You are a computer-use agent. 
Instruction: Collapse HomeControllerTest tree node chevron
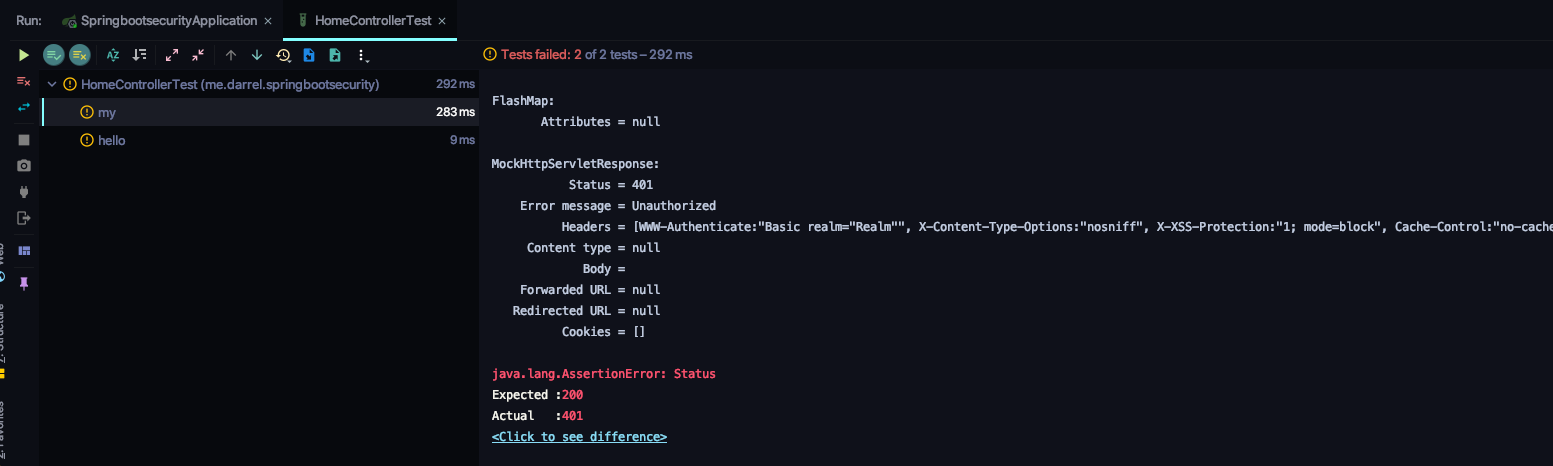[x=52, y=85]
